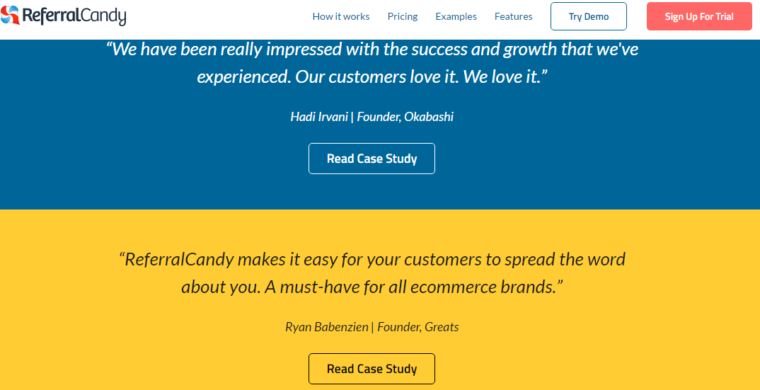Click the Sign Up For Trial button
Viewport: 760px width, 390px height.
pos(699,16)
